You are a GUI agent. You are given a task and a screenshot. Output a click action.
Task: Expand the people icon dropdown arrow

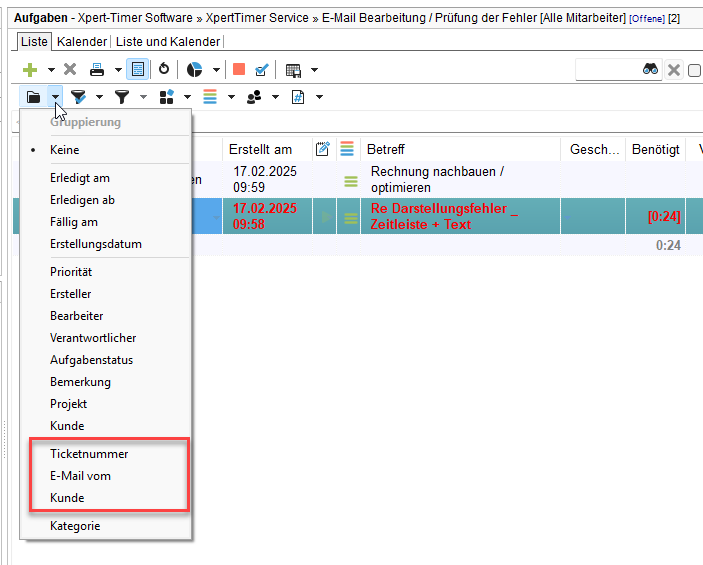point(275,97)
